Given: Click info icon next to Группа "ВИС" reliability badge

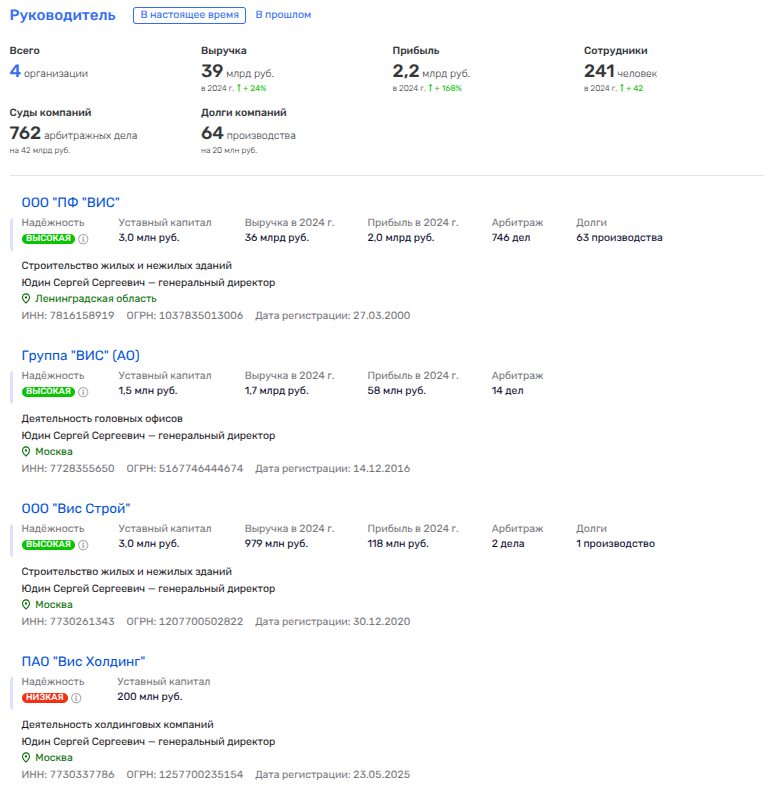Looking at the screenshot, I should [84, 392].
